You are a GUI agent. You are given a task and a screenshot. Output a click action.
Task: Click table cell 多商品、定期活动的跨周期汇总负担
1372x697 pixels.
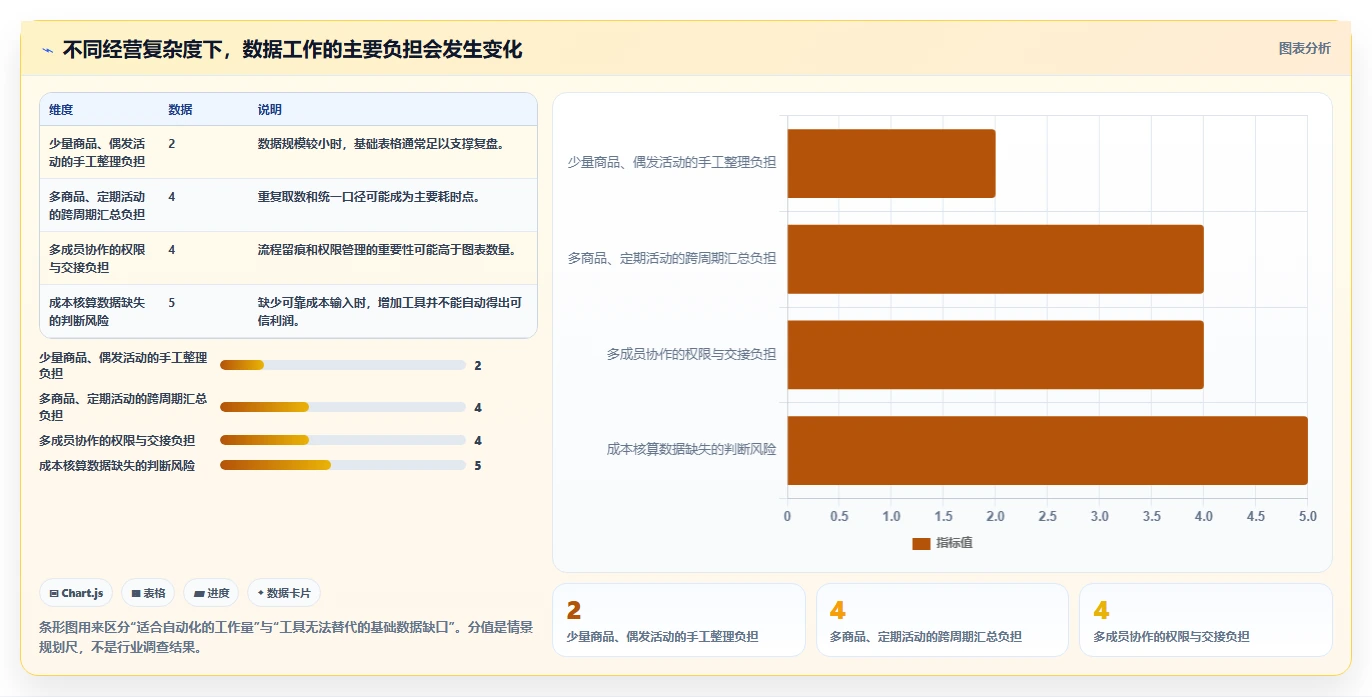[98, 205]
